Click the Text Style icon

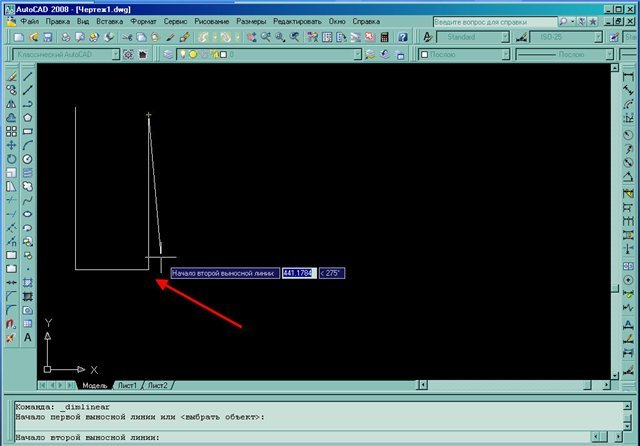click(427, 38)
